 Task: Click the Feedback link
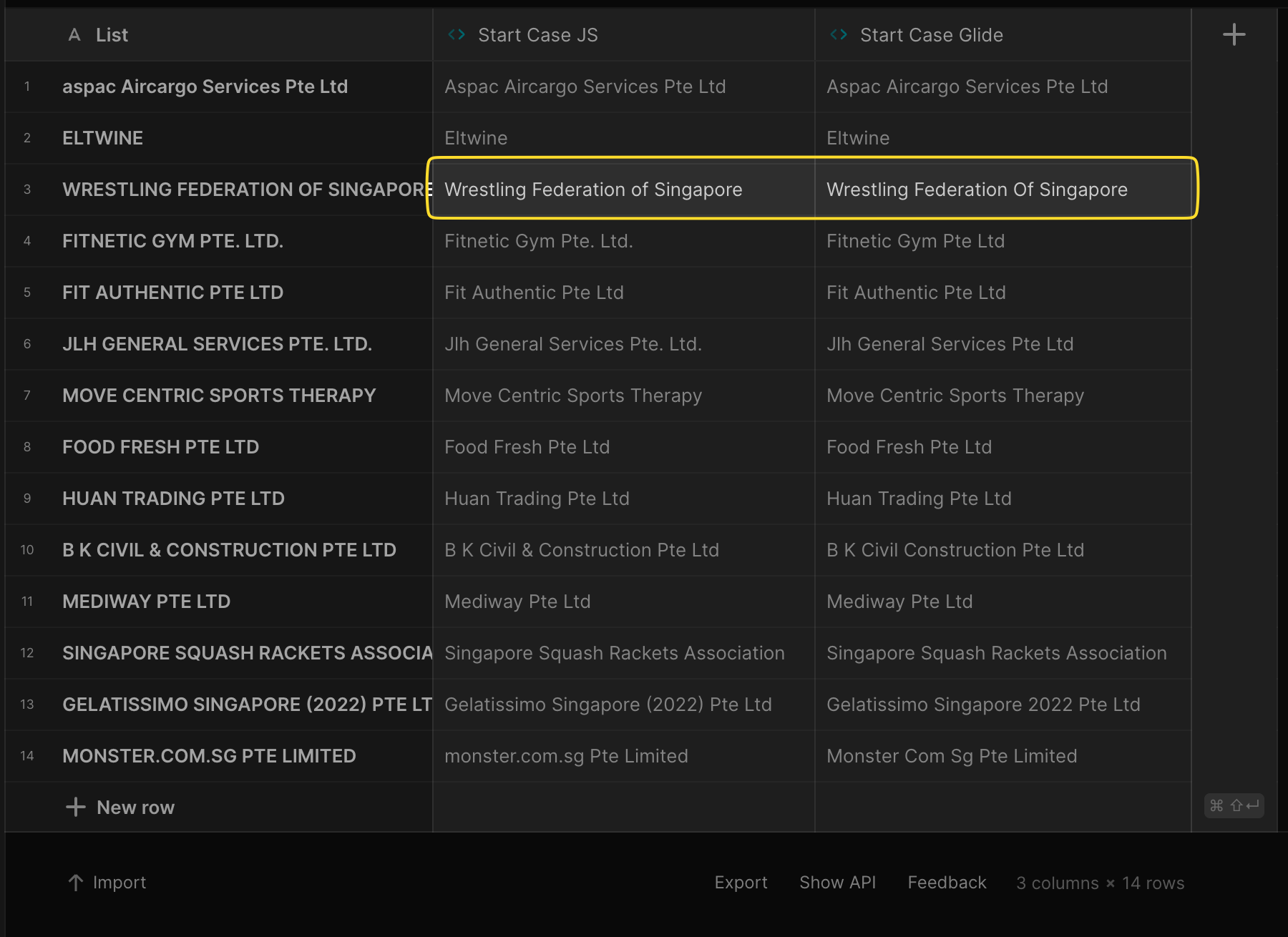pyautogui.click(x=947, y=883)
